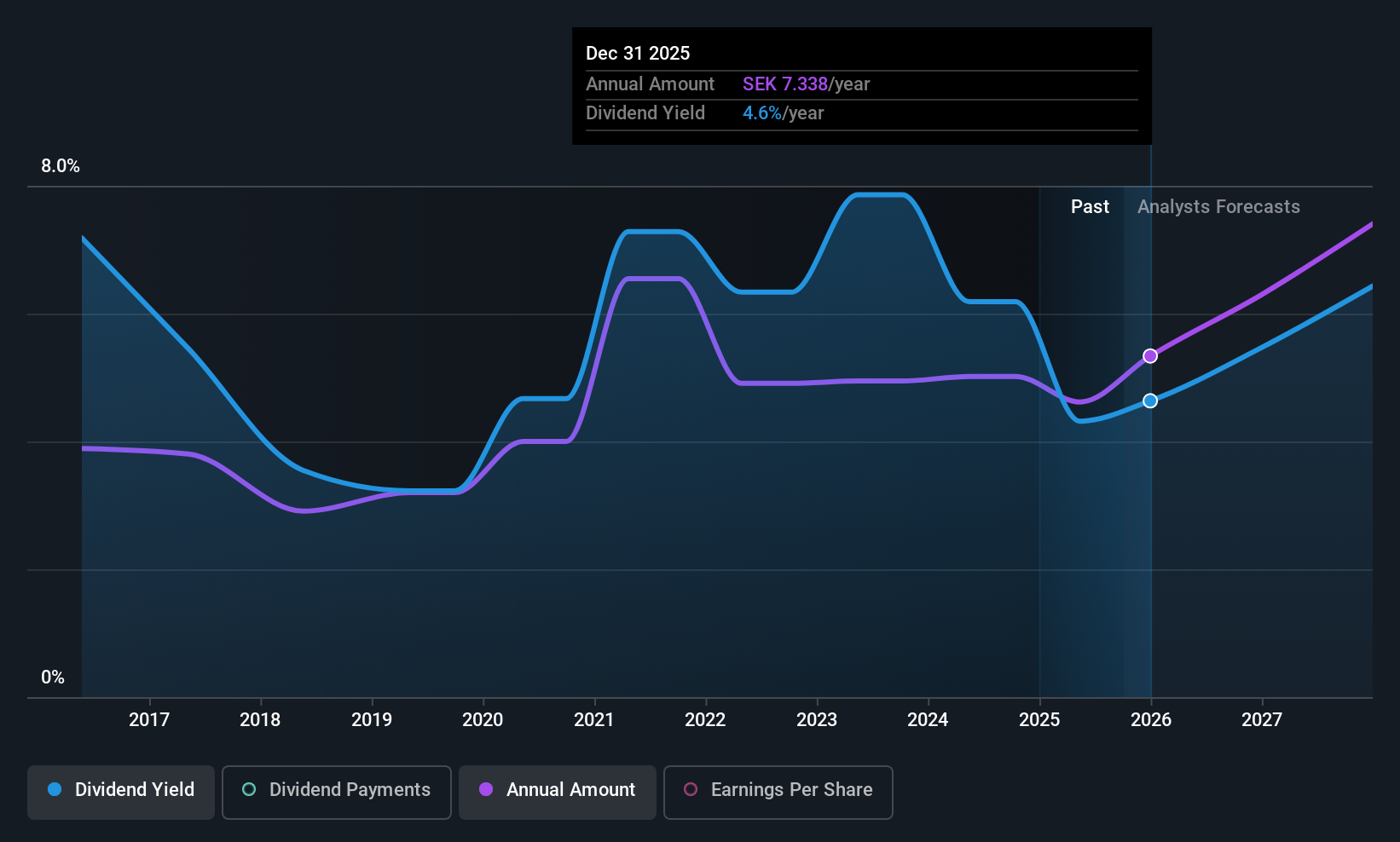This screenshot has height=842, width=1400.
Task: Select the Analysts Forecasts section label
Action: (1218, 207)
